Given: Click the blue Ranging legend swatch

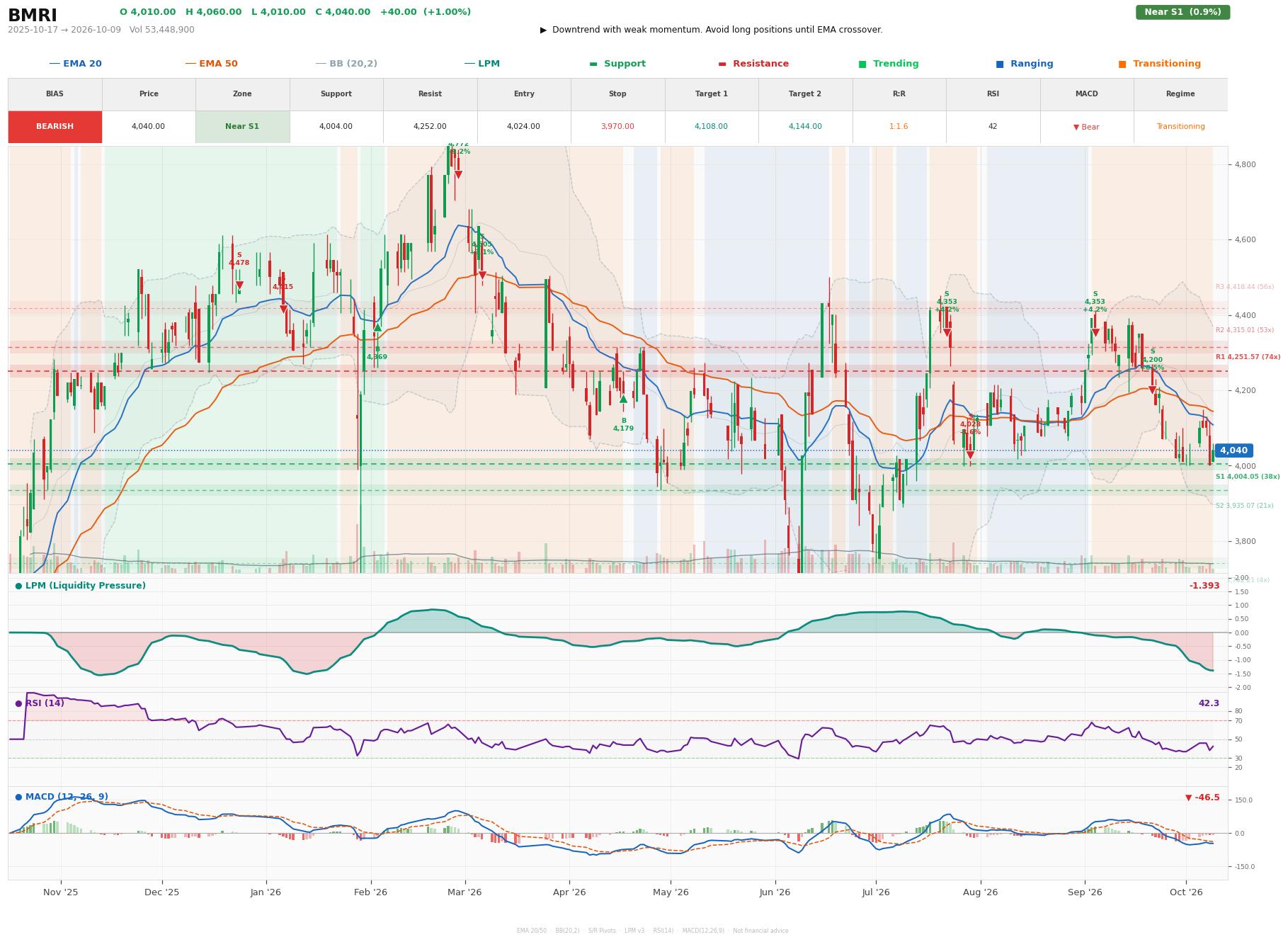Looking at the screenshot, I should pos(1000,64).
